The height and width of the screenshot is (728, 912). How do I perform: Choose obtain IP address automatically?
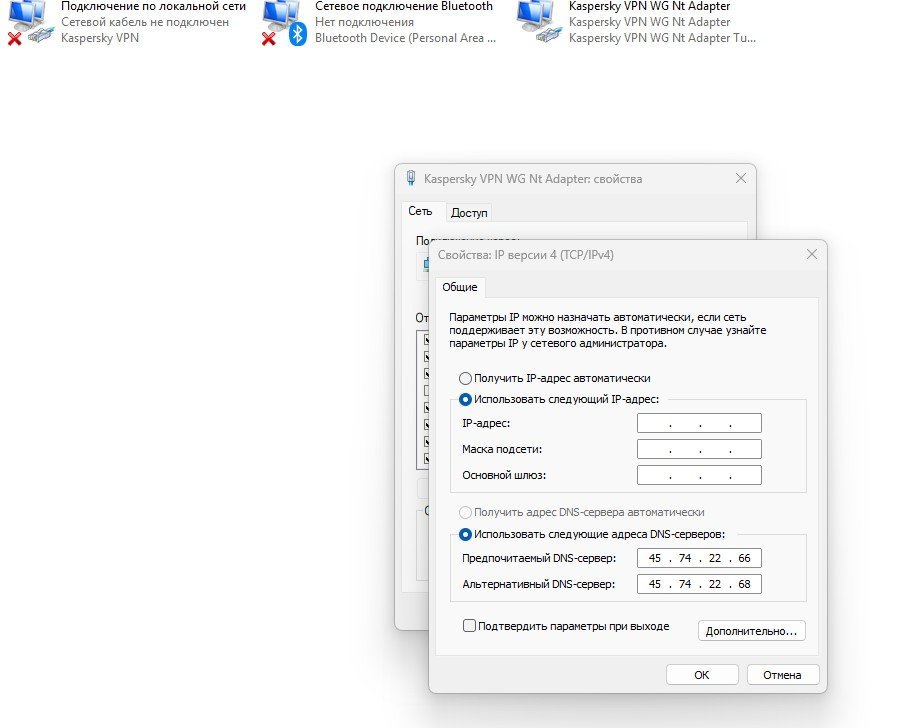[465, 379]
